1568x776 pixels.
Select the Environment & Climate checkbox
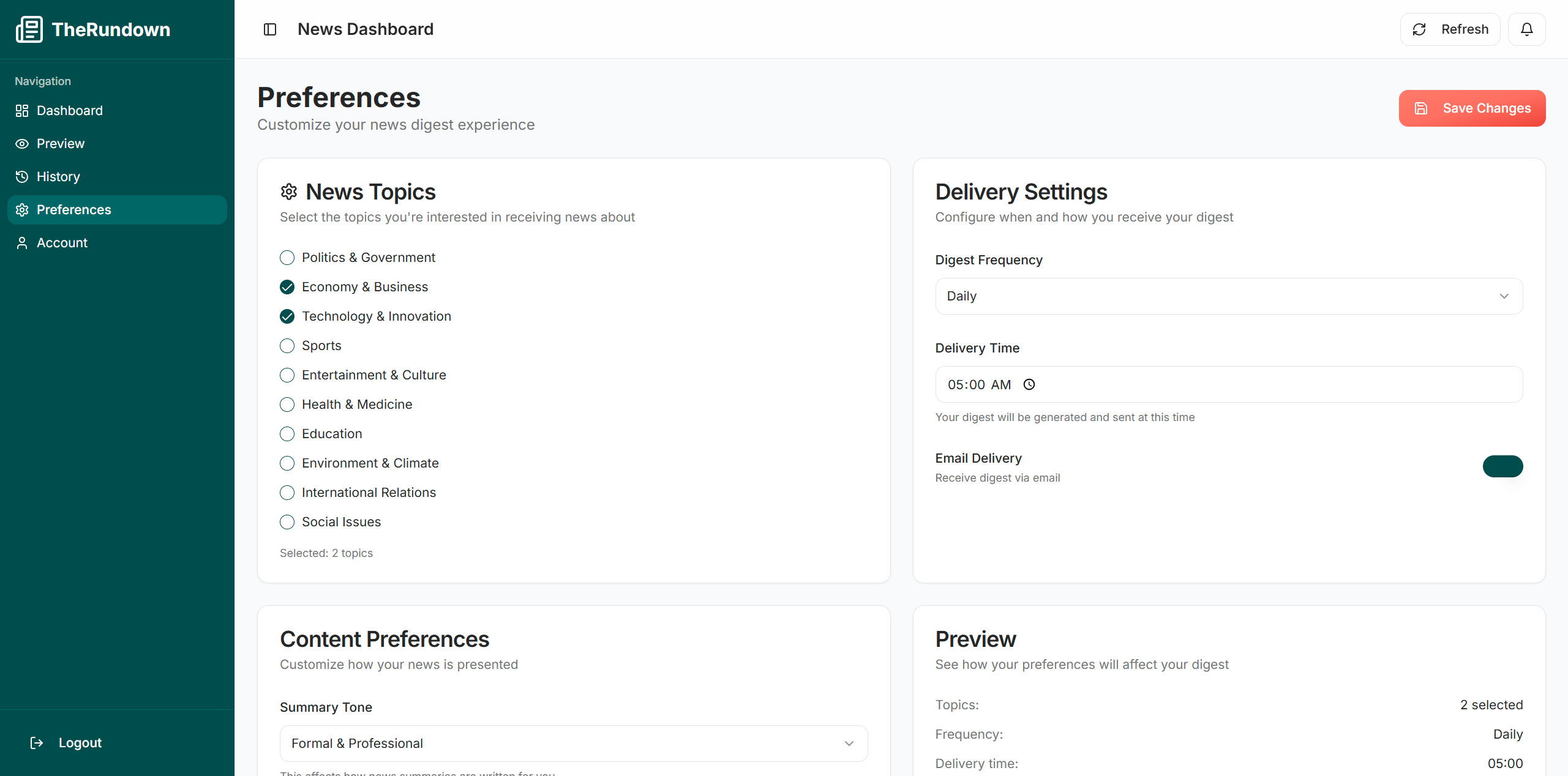(287, 463)
